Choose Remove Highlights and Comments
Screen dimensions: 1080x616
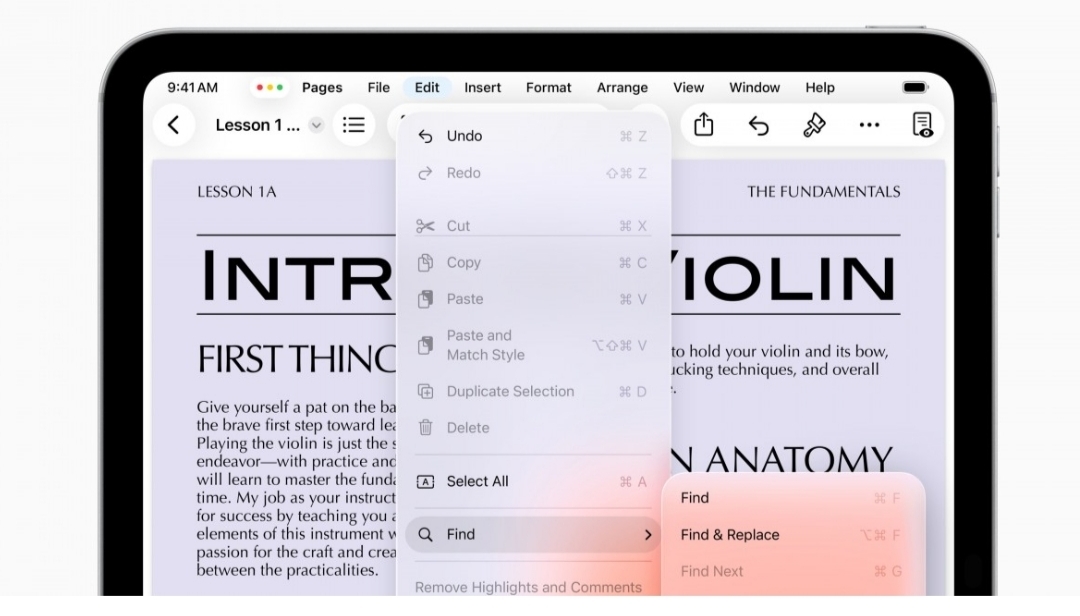tap(528, 587)
